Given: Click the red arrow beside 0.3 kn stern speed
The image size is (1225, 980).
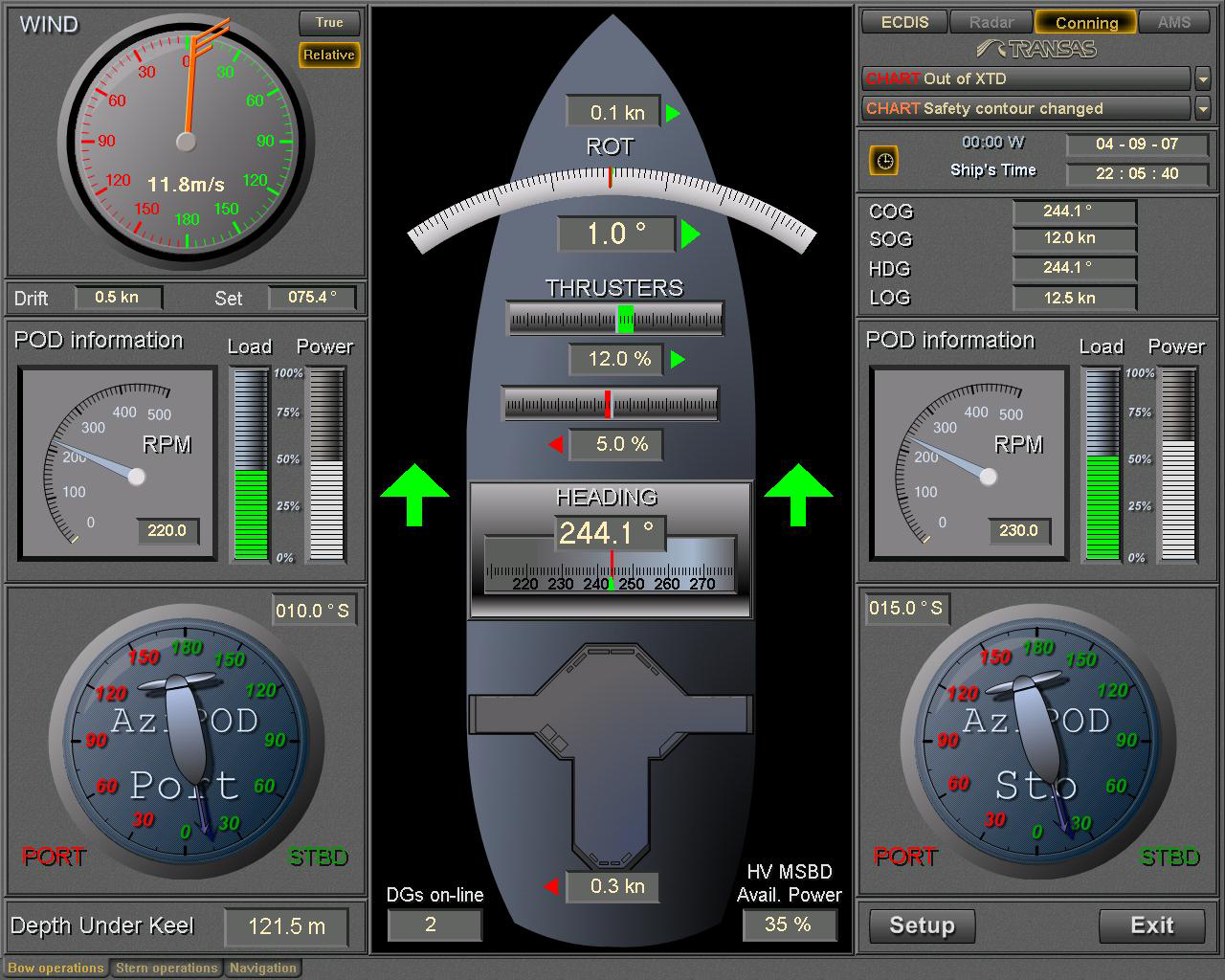Looking at the screenshot, I should [x=553, y=886].
